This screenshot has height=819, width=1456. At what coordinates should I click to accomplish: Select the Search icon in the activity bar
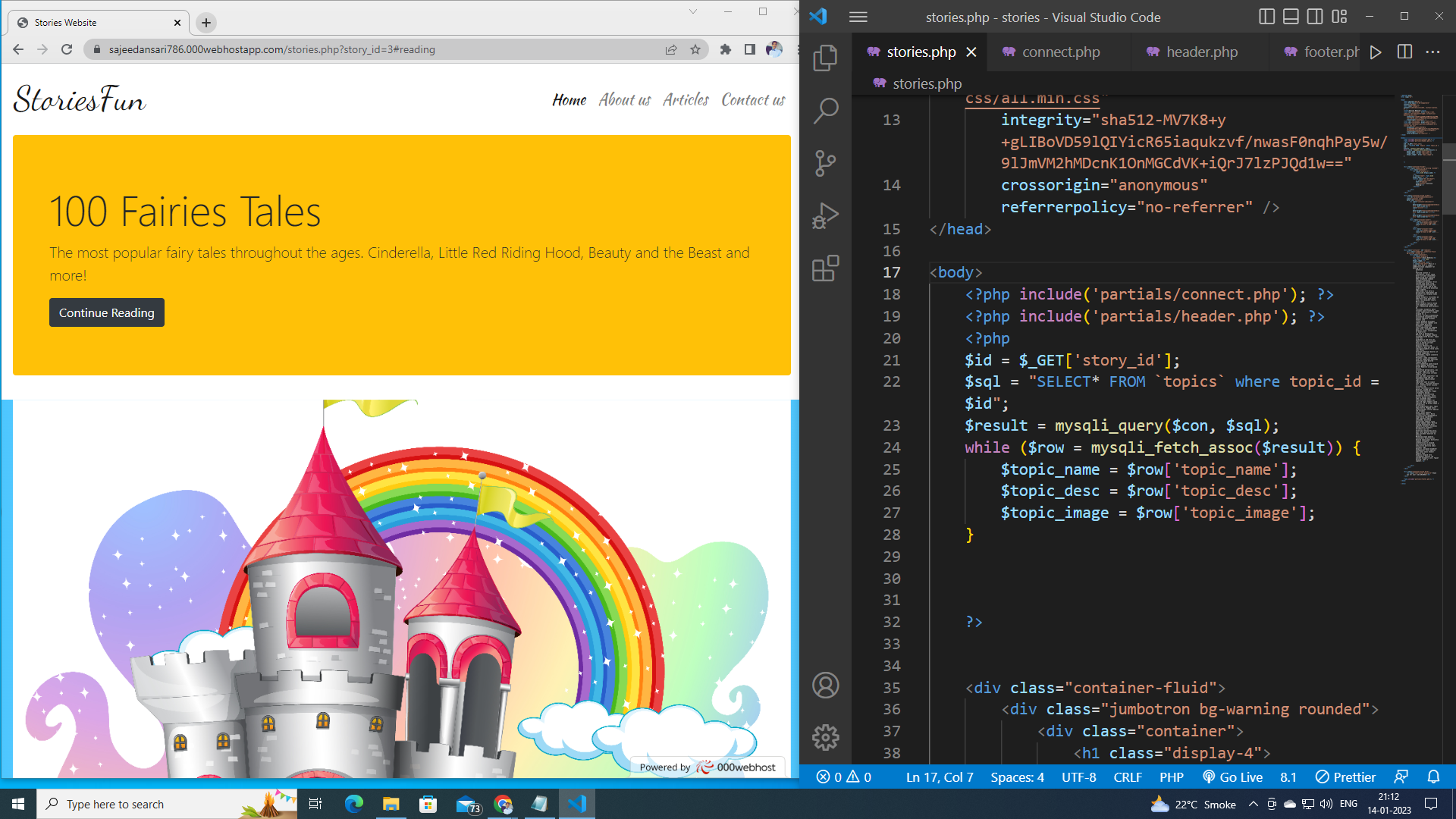click(x=825, y=110)
